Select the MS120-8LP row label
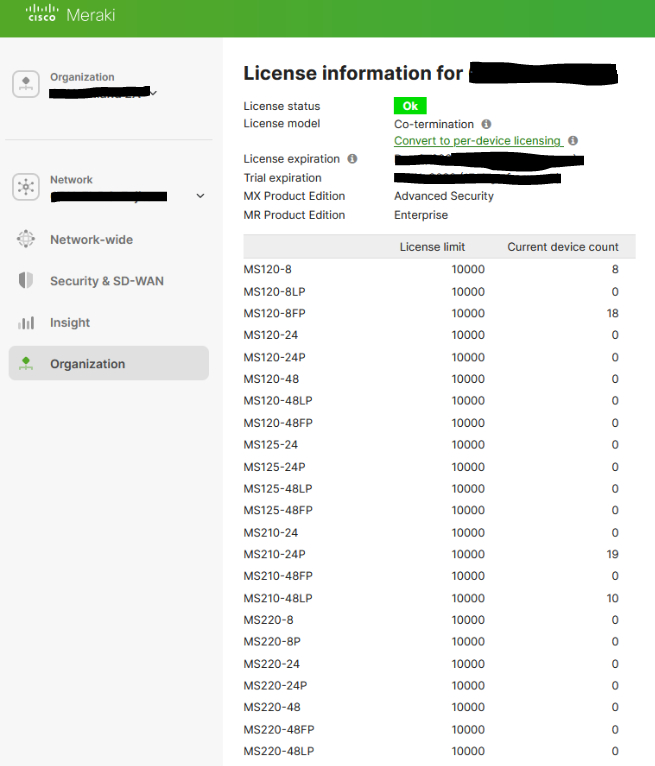The width and height of the screenshot is (655, 766). pyautogui.click(x=275, y=292)
